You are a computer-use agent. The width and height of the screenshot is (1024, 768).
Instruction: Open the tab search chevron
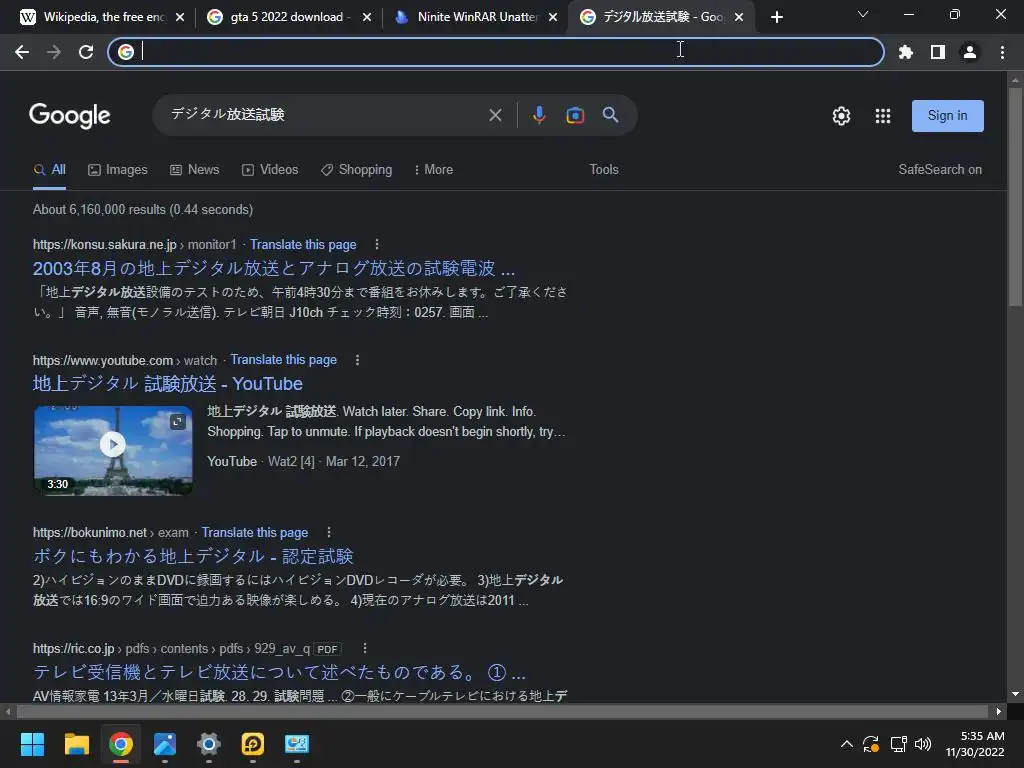click(863, 14)
